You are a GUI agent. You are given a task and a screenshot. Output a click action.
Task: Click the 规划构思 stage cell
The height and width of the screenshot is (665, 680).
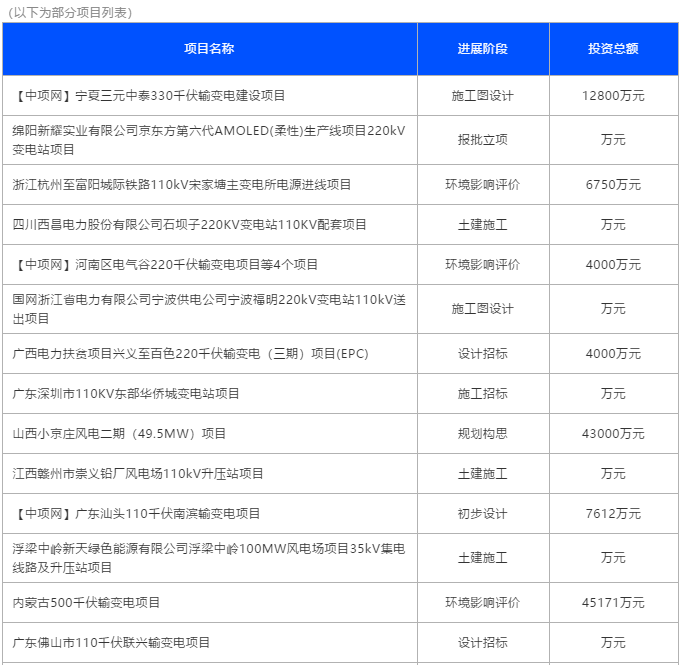point(482,434)
